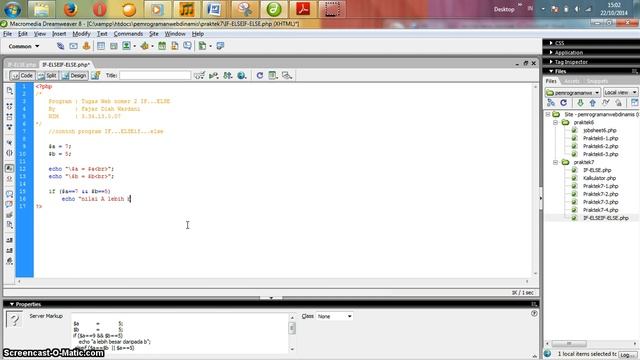Switch to the Snippets tab
Screen dimensions: 640x360
coord(597,81)
